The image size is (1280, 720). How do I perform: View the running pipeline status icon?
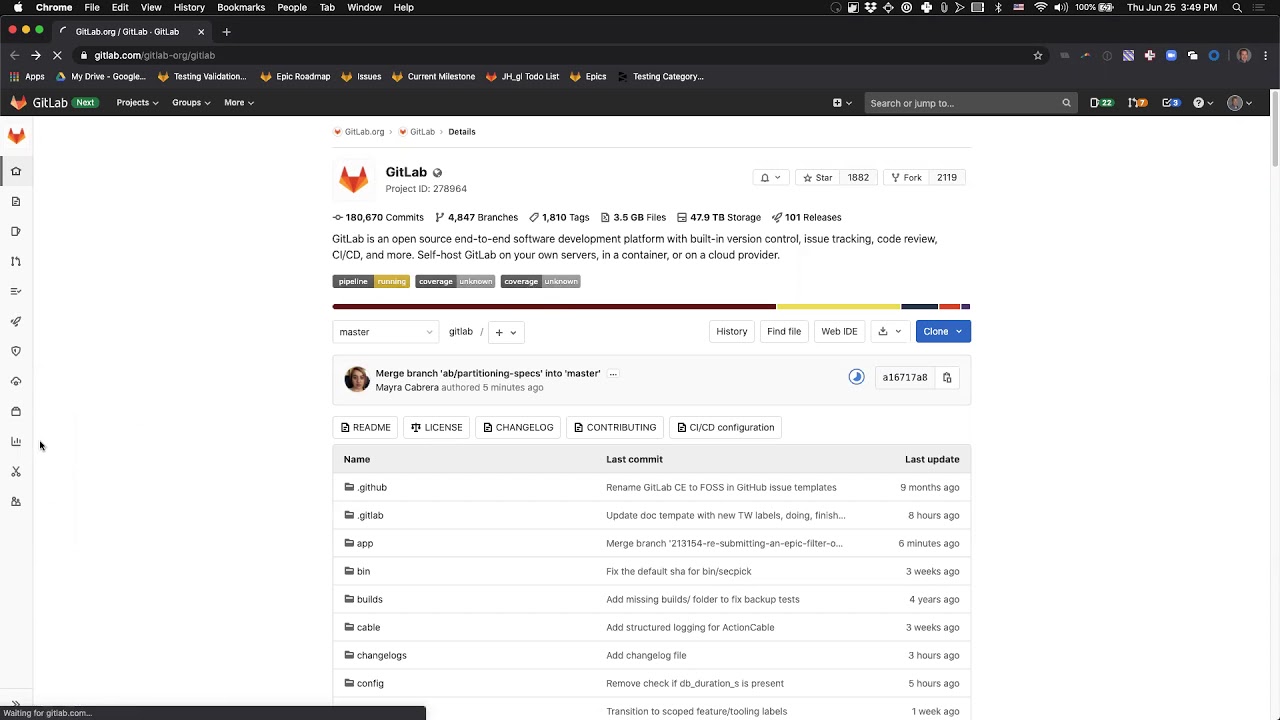click(856, 377)
